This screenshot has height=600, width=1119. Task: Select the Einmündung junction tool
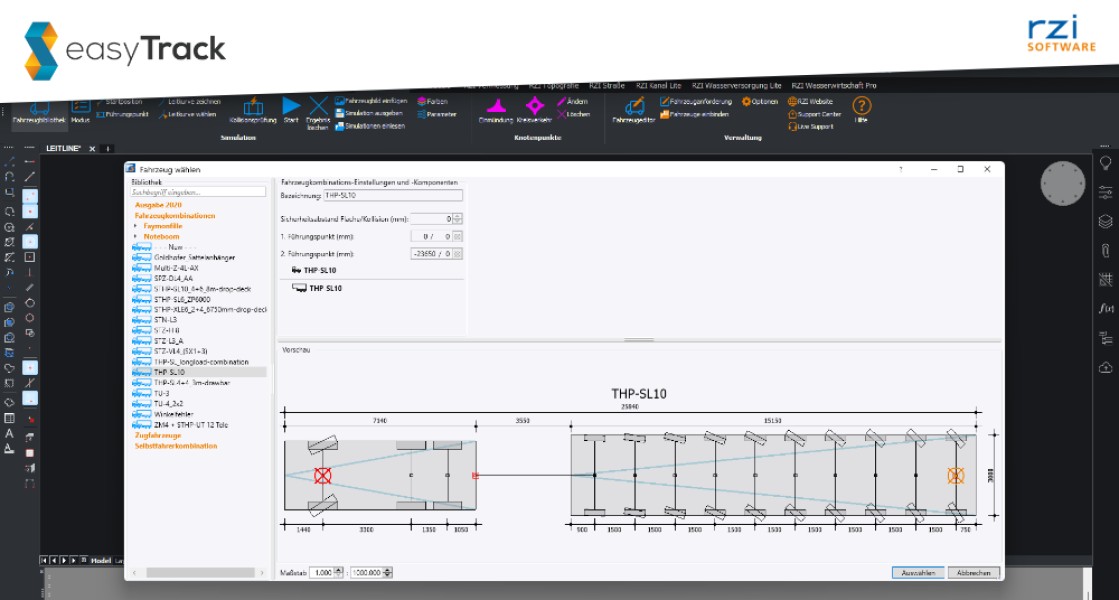496,112
